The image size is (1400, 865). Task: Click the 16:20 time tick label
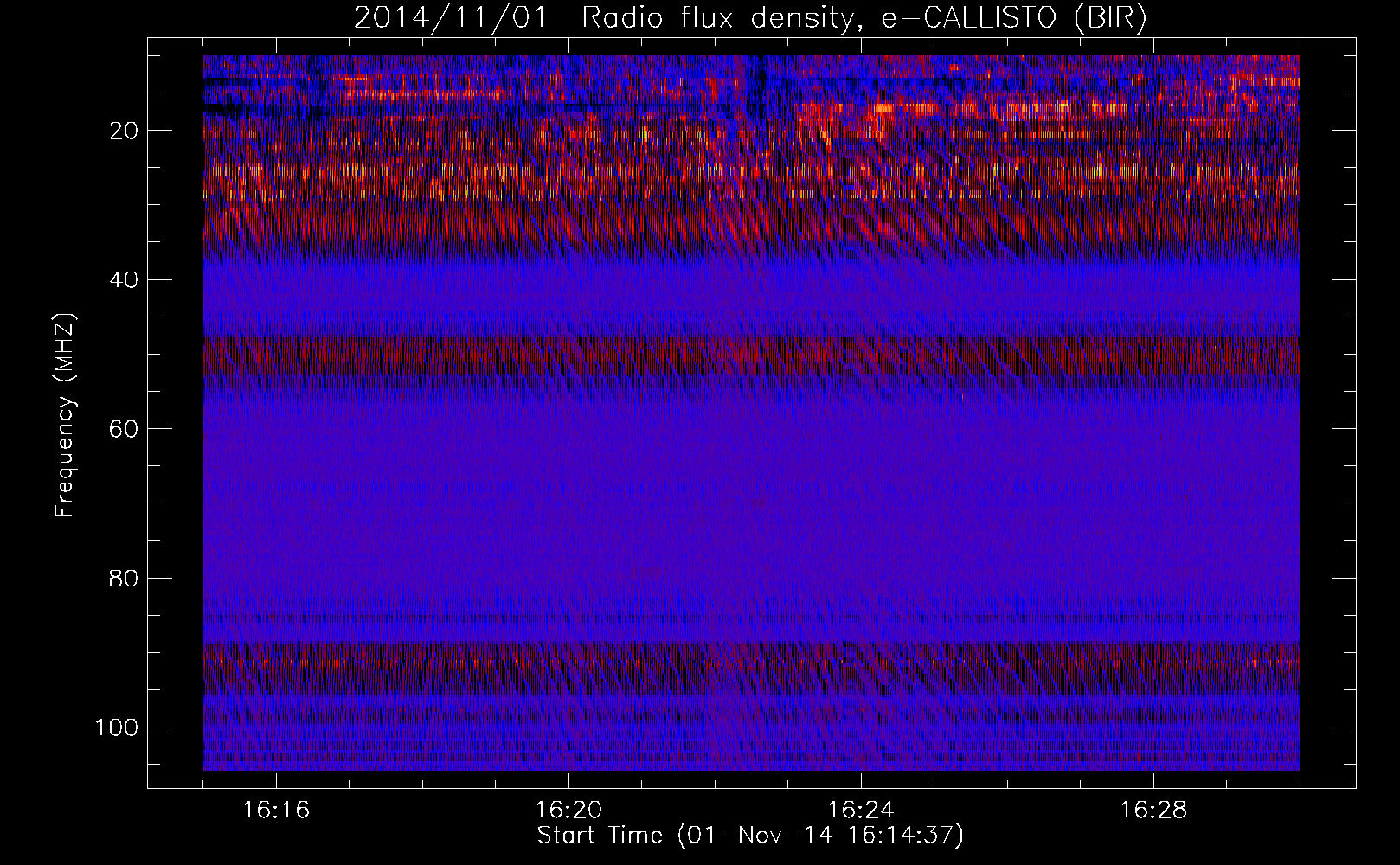[568, 811]
